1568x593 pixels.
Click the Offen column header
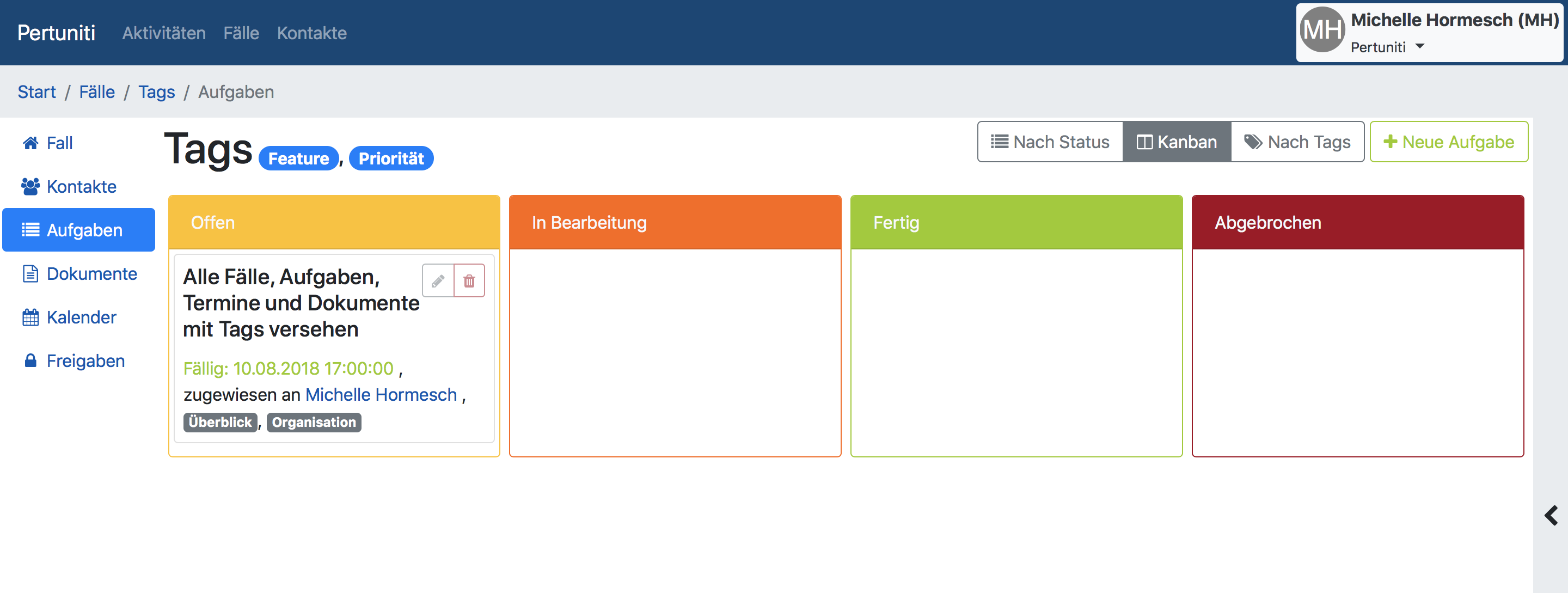point(334,222)
